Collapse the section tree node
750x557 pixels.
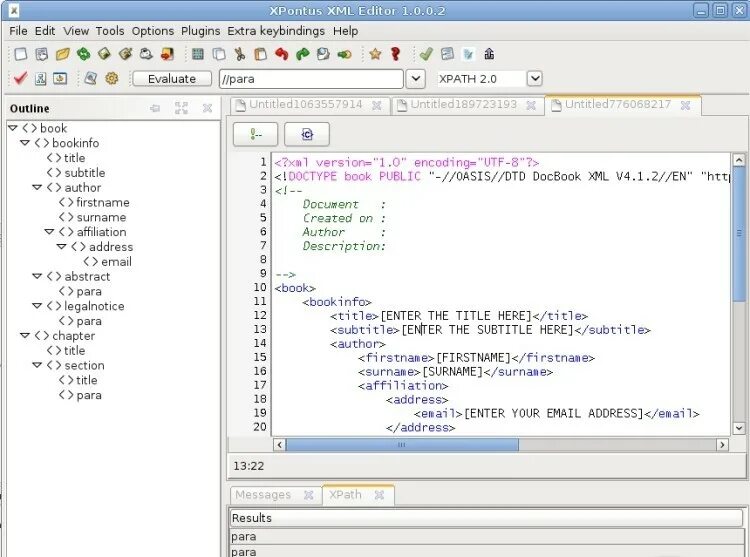pyautogui.click(x=37, y=365)
